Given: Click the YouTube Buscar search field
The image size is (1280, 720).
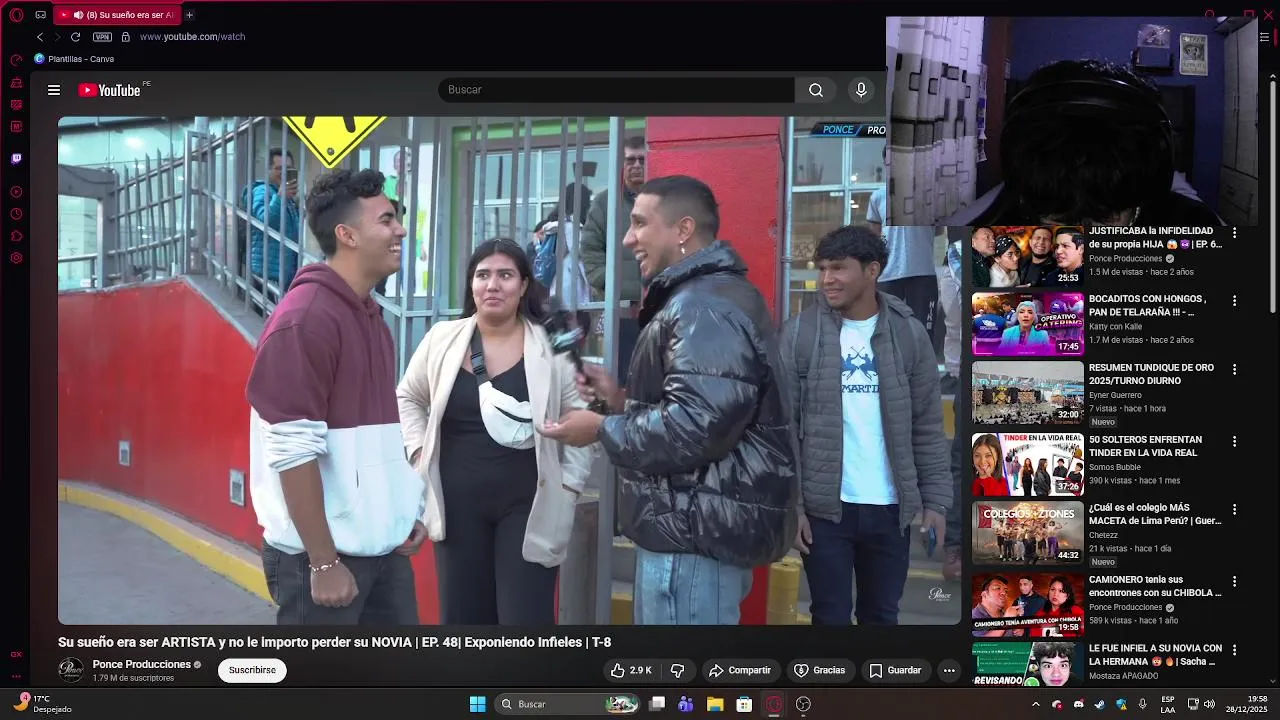Looking at the screenshot, I should point(616,90).
